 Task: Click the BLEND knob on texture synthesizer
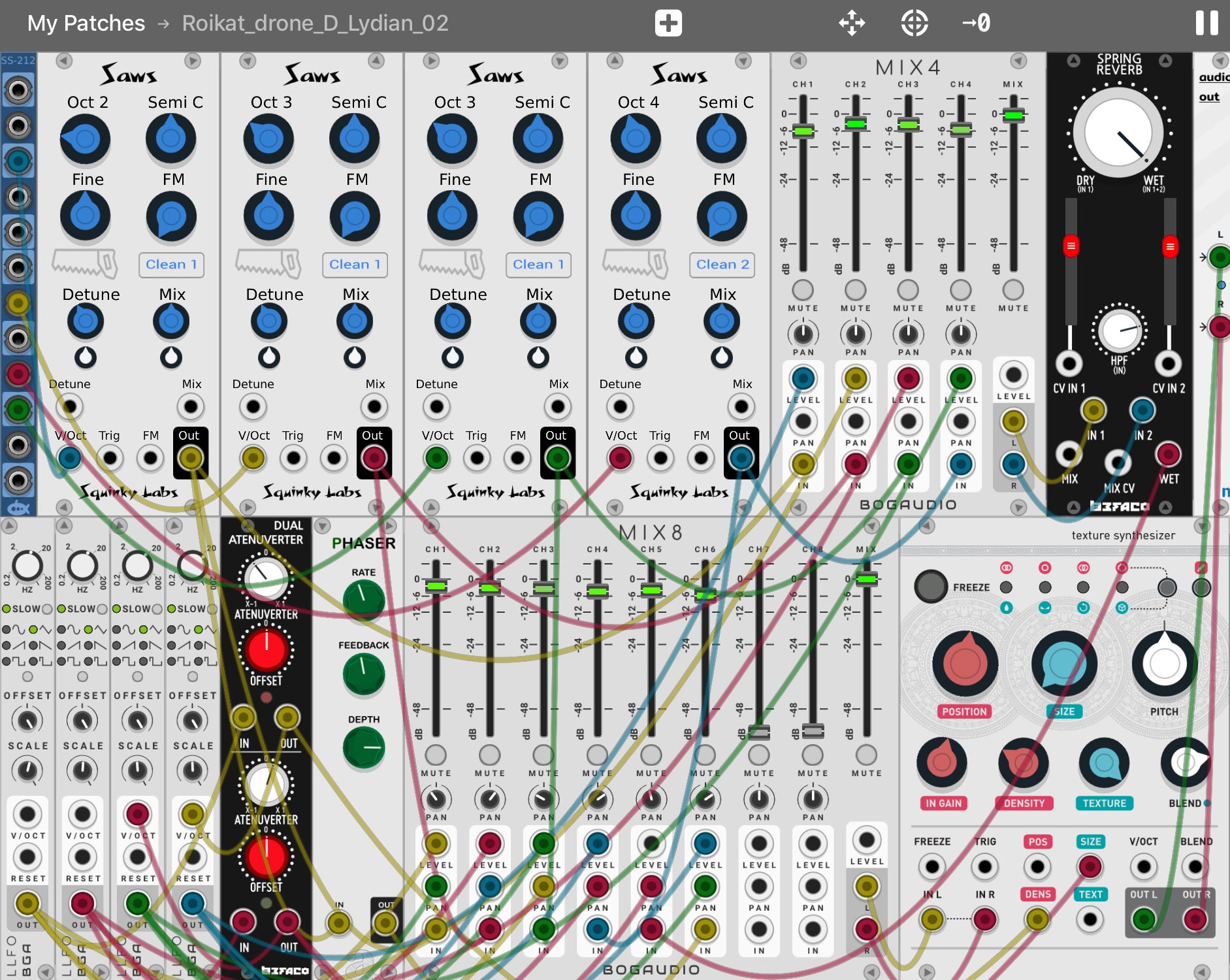pyautogui.click(x=1185, y=762)
